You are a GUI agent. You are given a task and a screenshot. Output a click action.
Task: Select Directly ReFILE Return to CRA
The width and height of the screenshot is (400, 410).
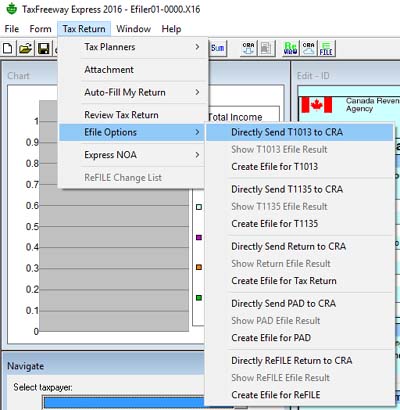[300, 361]
